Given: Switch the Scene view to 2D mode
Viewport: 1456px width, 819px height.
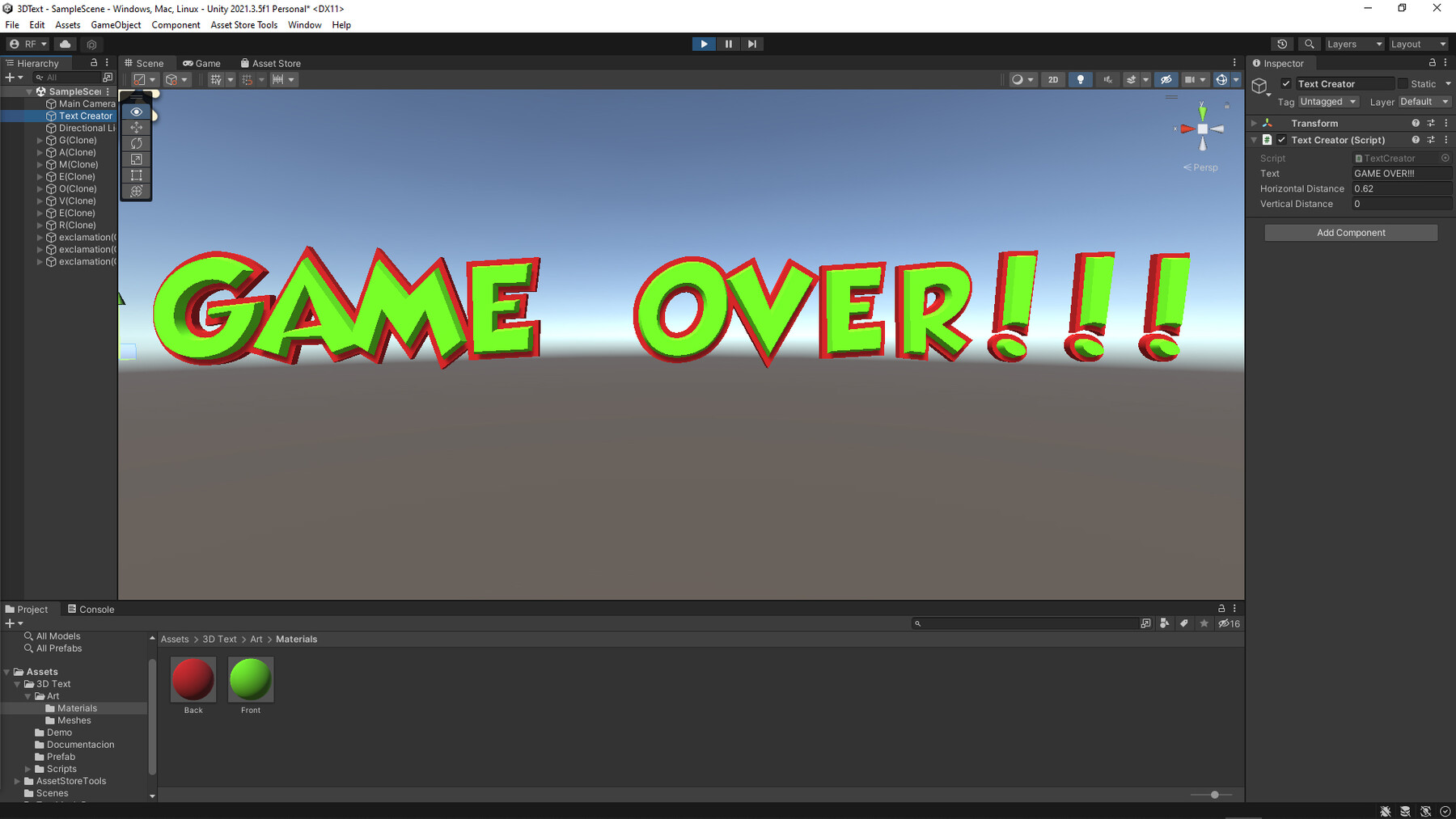Looking at the screenshot, I should point(1053,79).
